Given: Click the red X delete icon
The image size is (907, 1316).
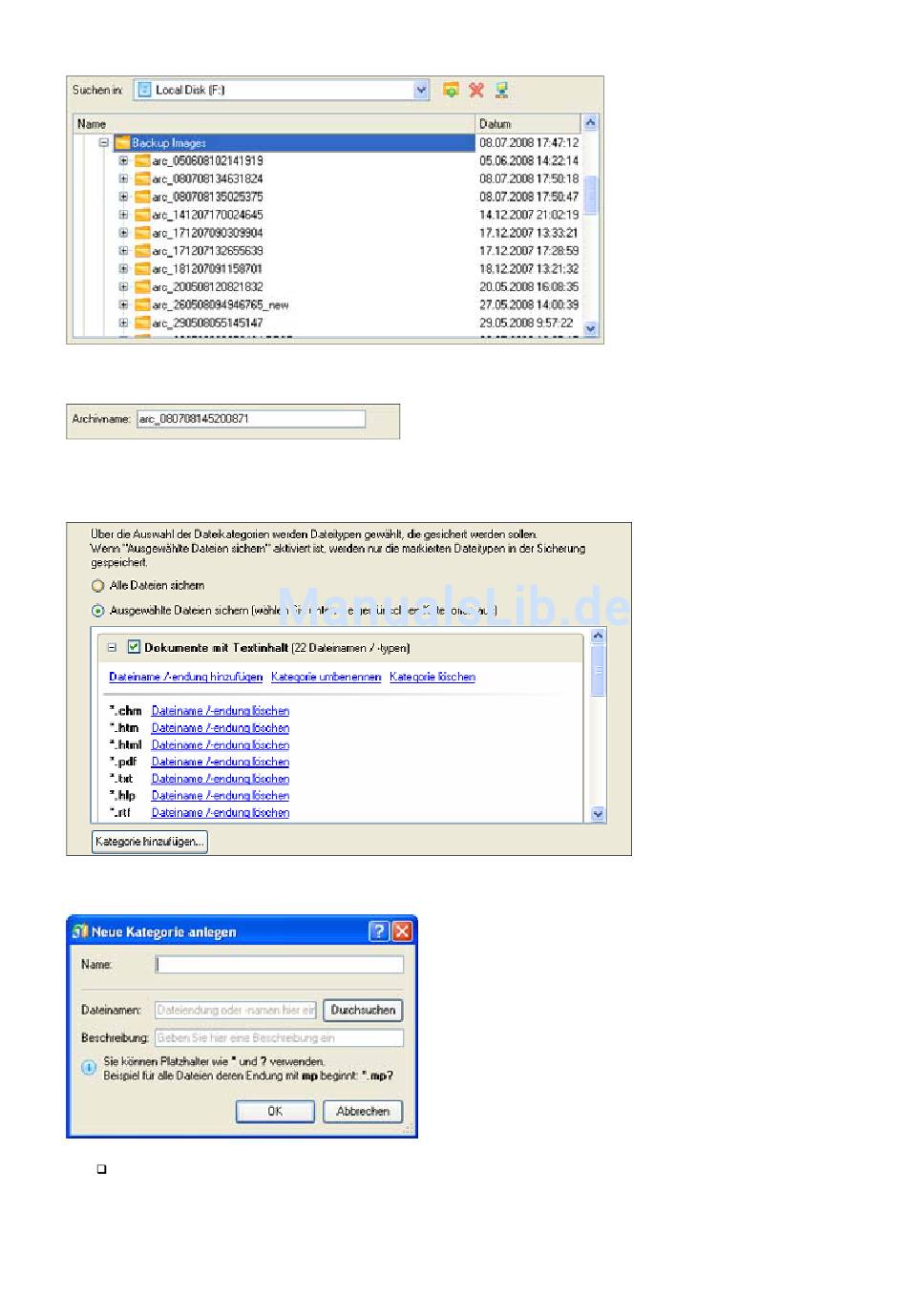Looking at the screenshot, I should 476,90.
